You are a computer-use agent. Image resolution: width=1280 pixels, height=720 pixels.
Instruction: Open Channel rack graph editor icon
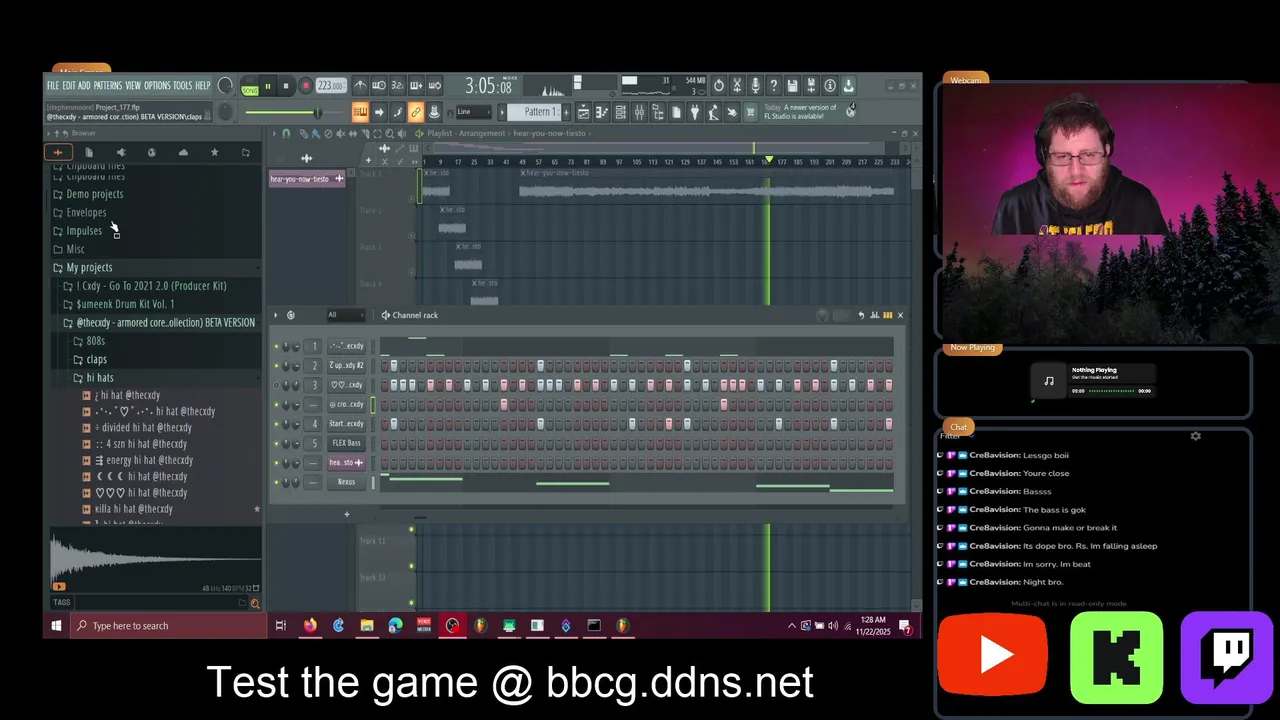(x=874, y=315)
